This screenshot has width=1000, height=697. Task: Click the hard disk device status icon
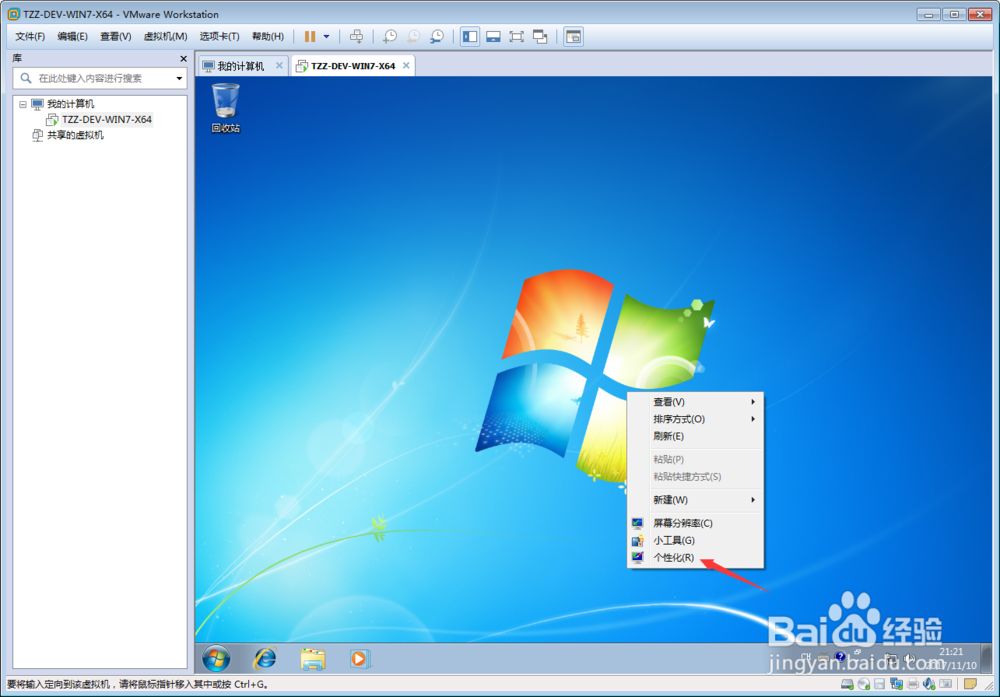(847, 684)
